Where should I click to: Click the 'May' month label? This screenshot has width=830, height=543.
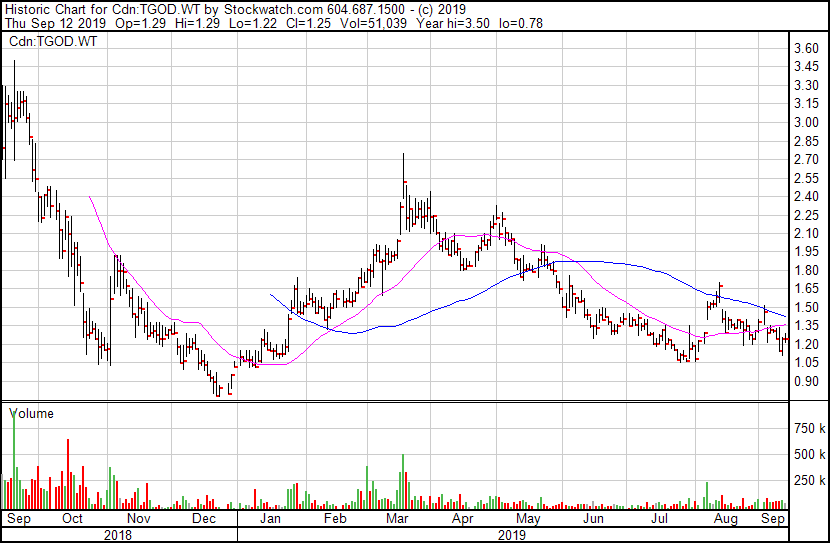coord(528,519)
